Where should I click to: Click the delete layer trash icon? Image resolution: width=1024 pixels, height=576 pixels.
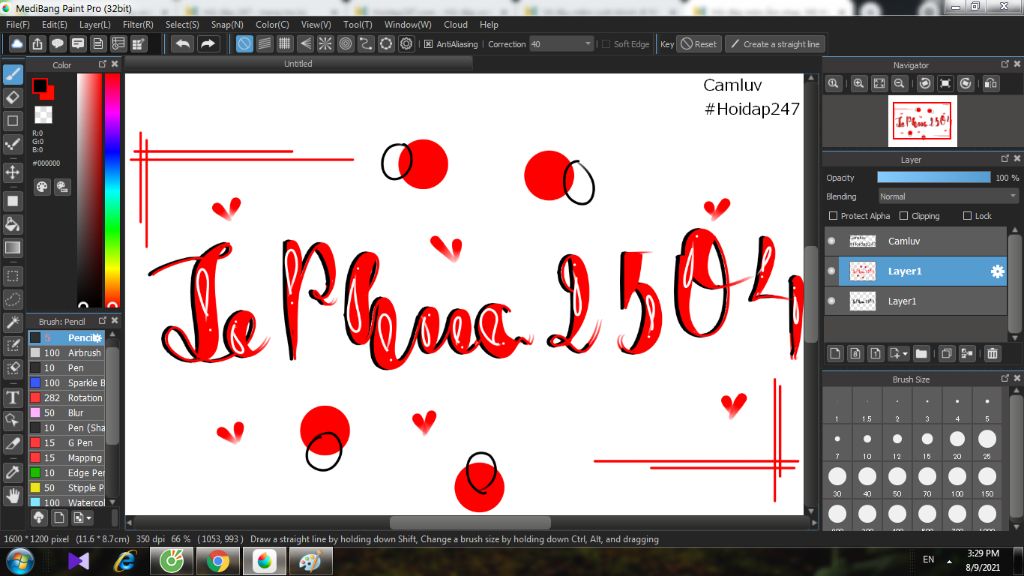[x=993, y=353]
